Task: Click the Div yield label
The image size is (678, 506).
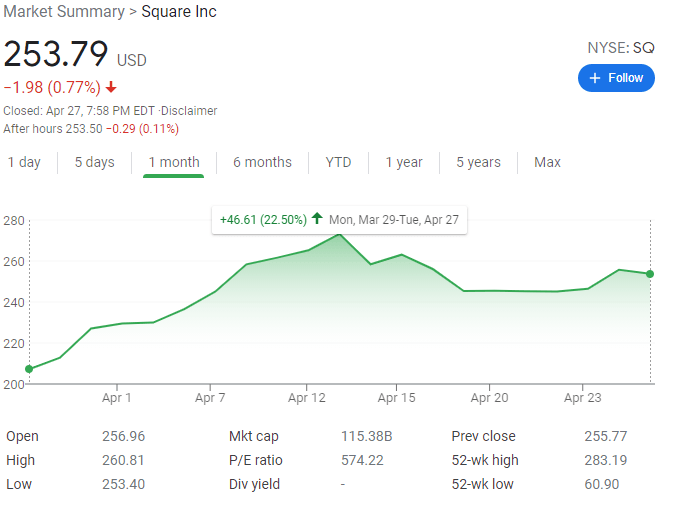Action: [254, 484]
